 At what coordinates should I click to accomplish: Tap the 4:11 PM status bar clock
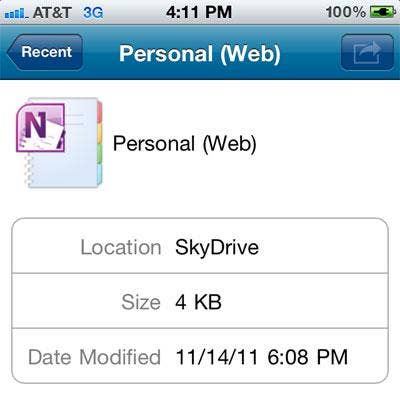[199, 12]
